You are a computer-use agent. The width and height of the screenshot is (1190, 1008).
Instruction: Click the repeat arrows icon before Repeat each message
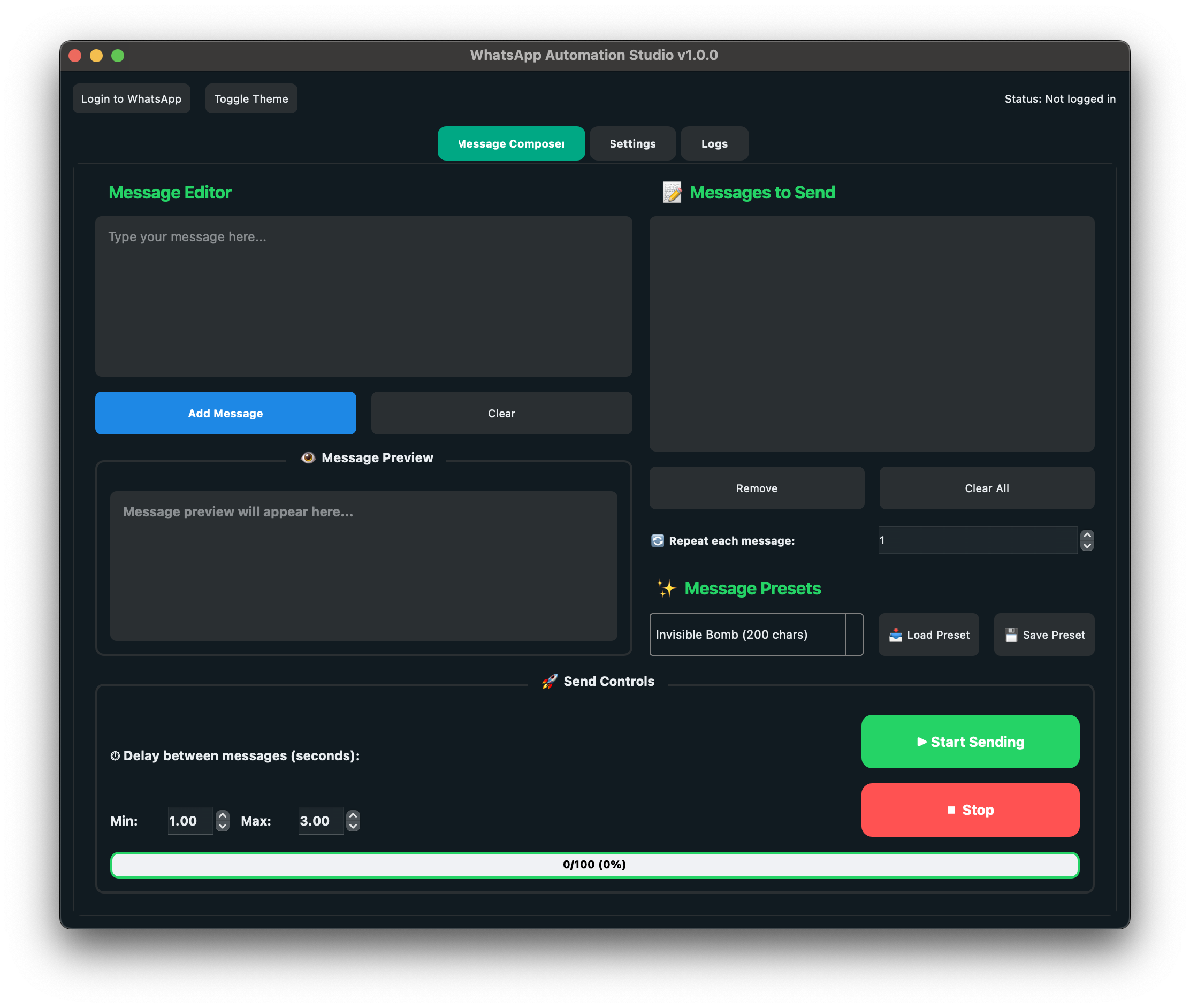tap(658, 540)
